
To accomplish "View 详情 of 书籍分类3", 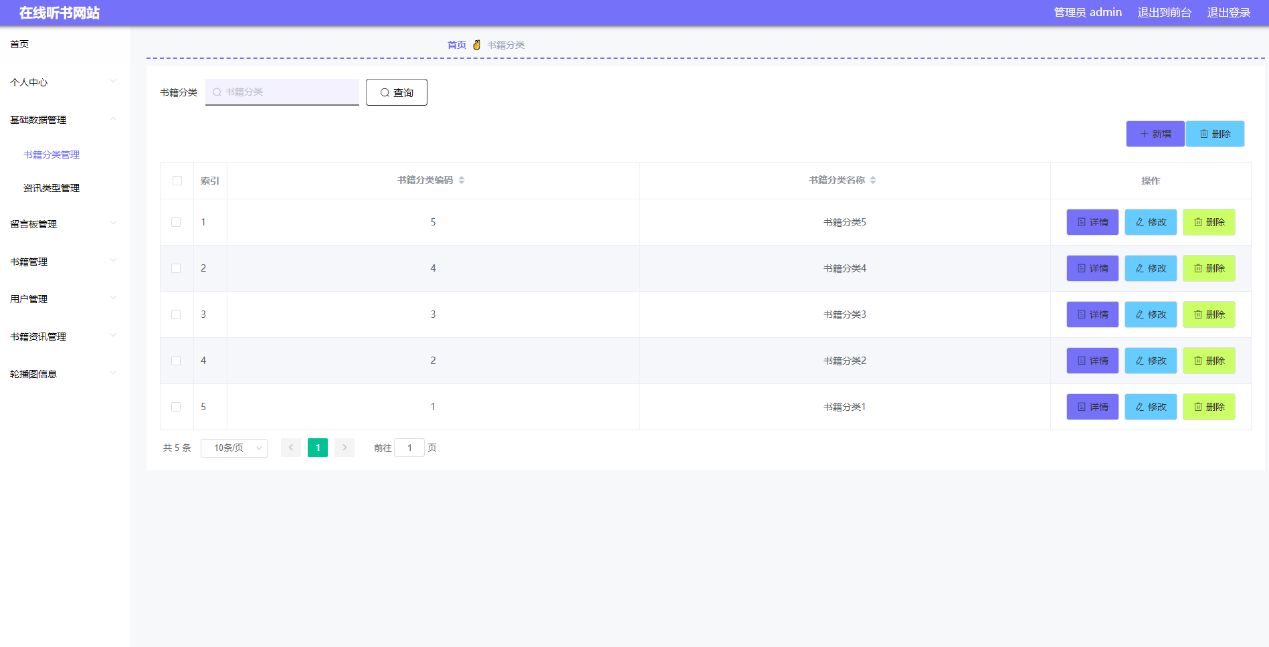I will 1093,314.
